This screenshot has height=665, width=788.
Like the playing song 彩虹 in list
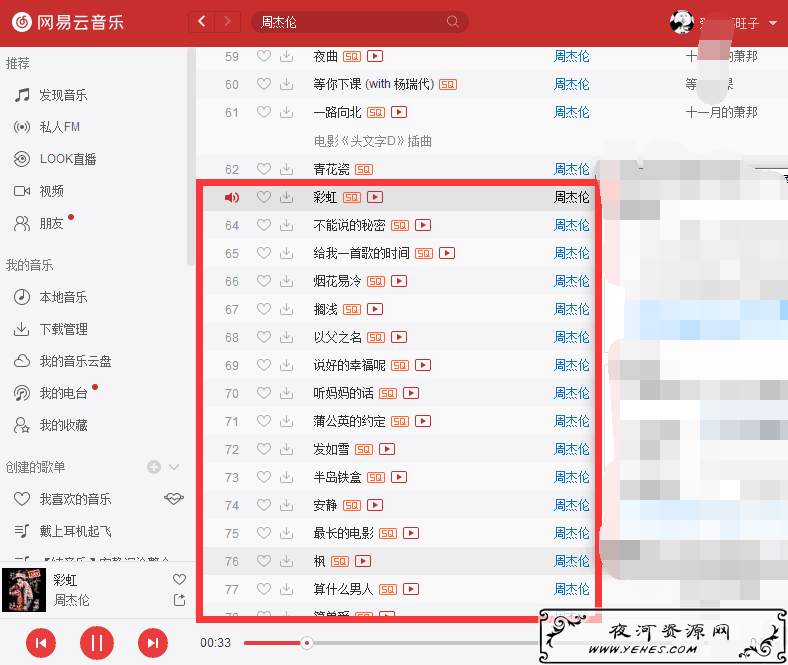click(x=264, y=197)
